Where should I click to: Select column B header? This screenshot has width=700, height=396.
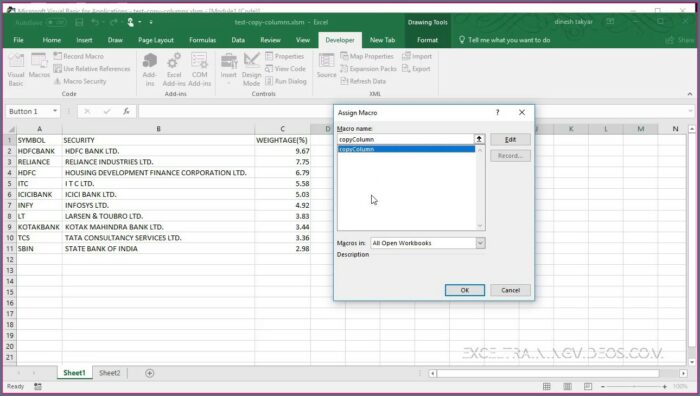tap(158, 129)
